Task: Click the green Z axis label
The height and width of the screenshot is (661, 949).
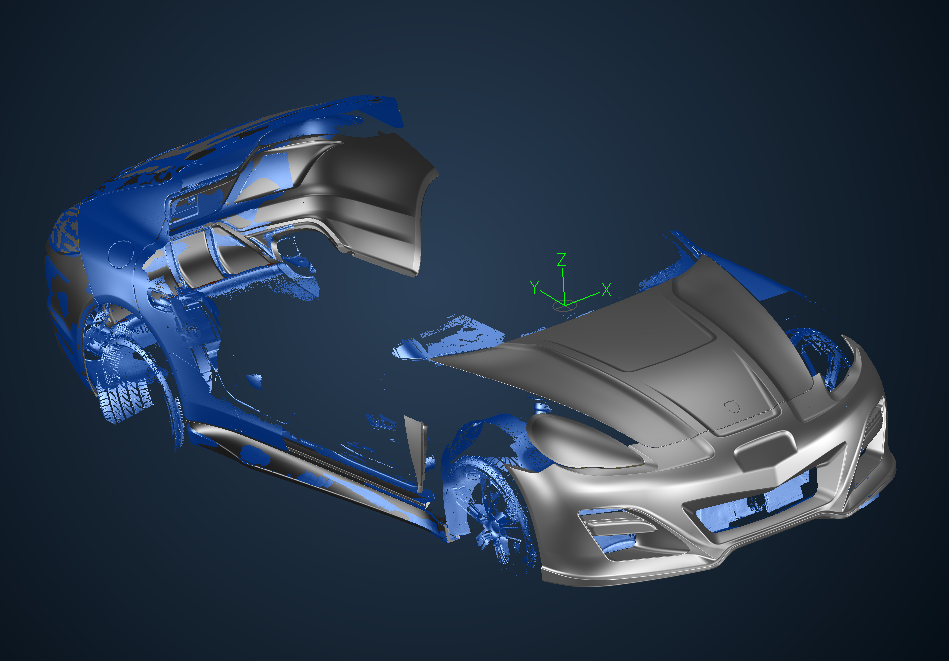Action: [562, 260]
